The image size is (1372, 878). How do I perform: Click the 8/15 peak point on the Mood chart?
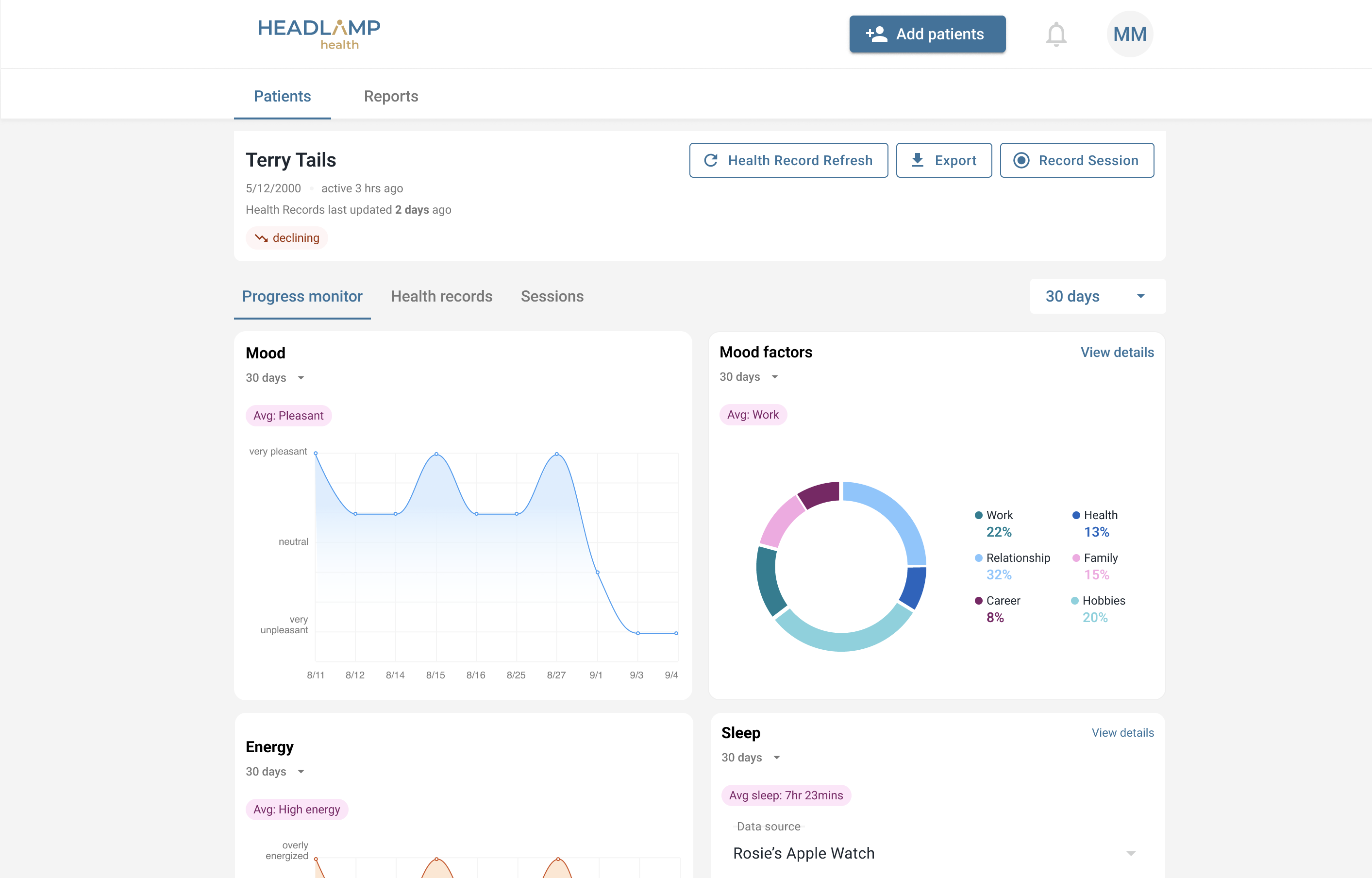[436, 454]
